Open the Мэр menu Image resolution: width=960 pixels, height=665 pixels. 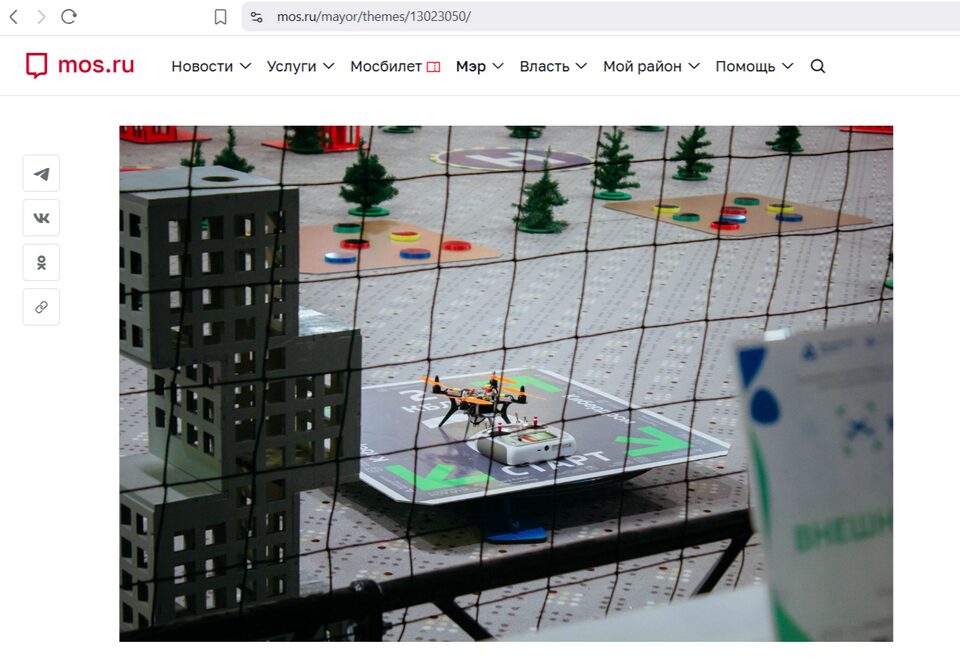[x=479, y=67]
